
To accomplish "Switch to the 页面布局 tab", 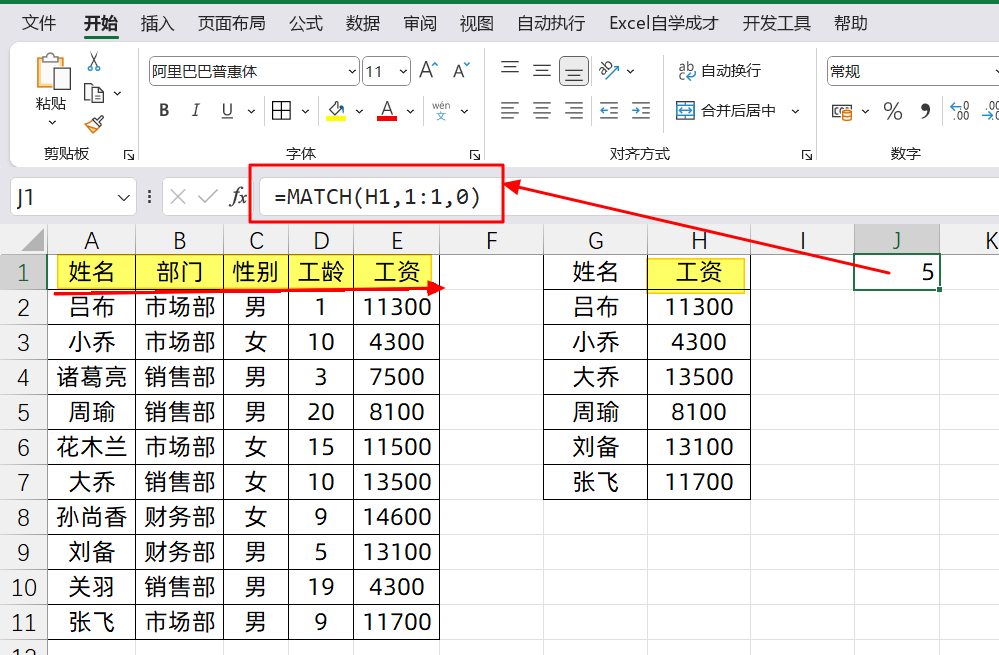I will [231, 24].
